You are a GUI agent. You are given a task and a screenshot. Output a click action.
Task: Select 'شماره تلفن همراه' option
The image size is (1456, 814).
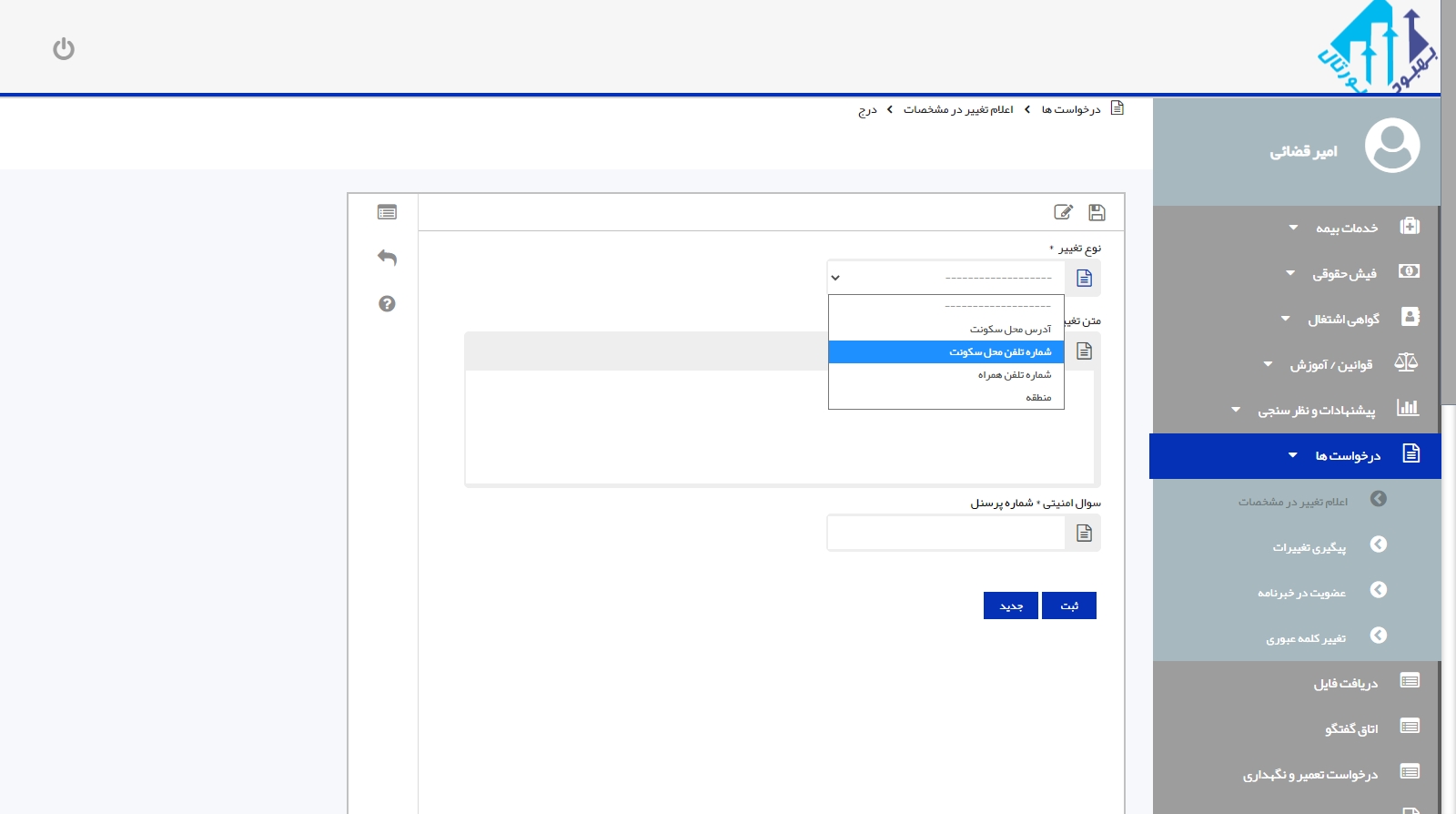point(946,375)
